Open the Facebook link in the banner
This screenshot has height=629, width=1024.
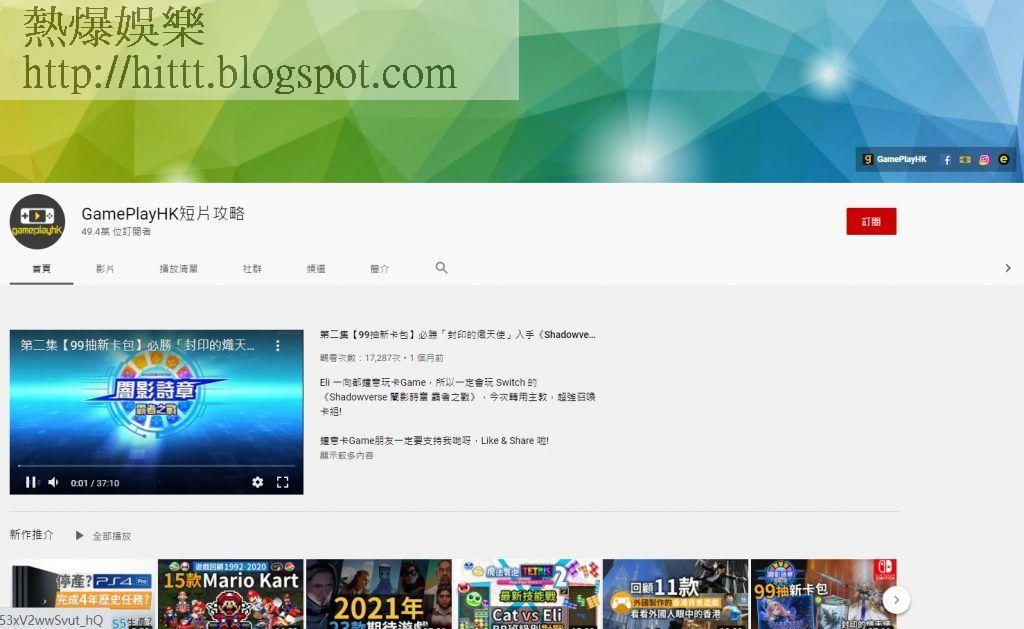946,159
